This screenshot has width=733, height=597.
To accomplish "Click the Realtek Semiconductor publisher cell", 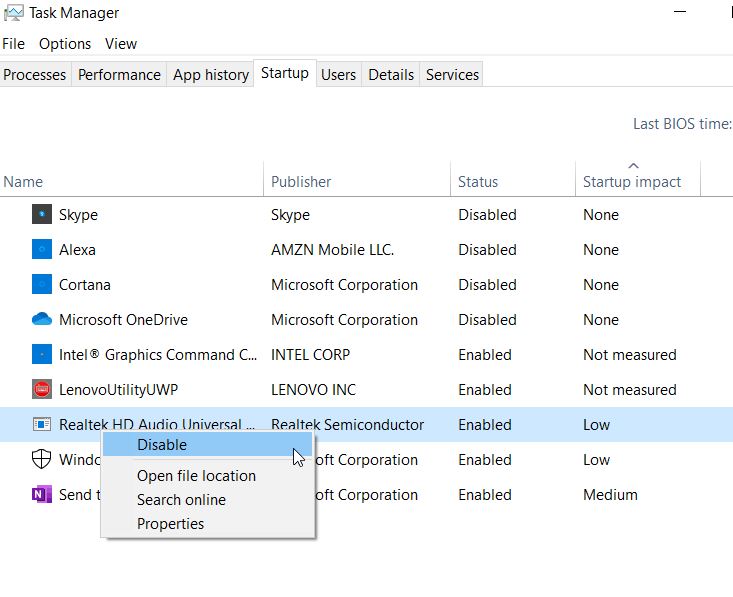I will 347,424.
